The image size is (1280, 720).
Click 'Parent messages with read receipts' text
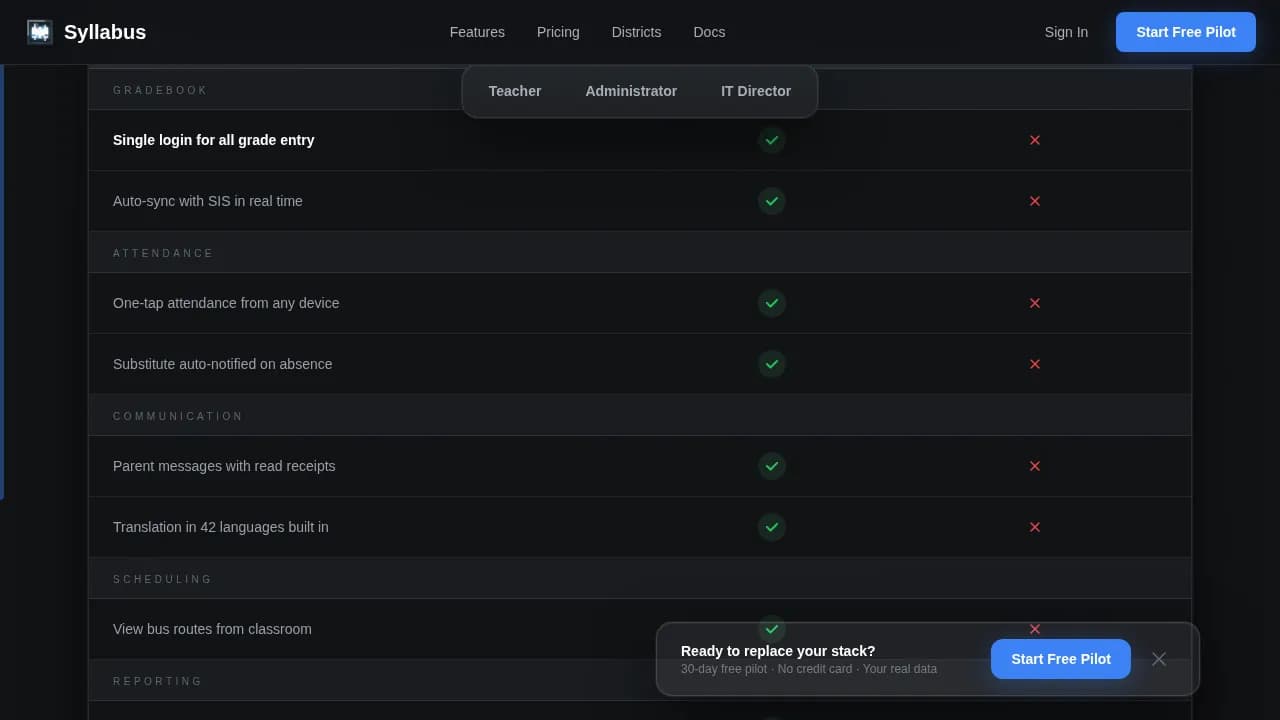224,466
